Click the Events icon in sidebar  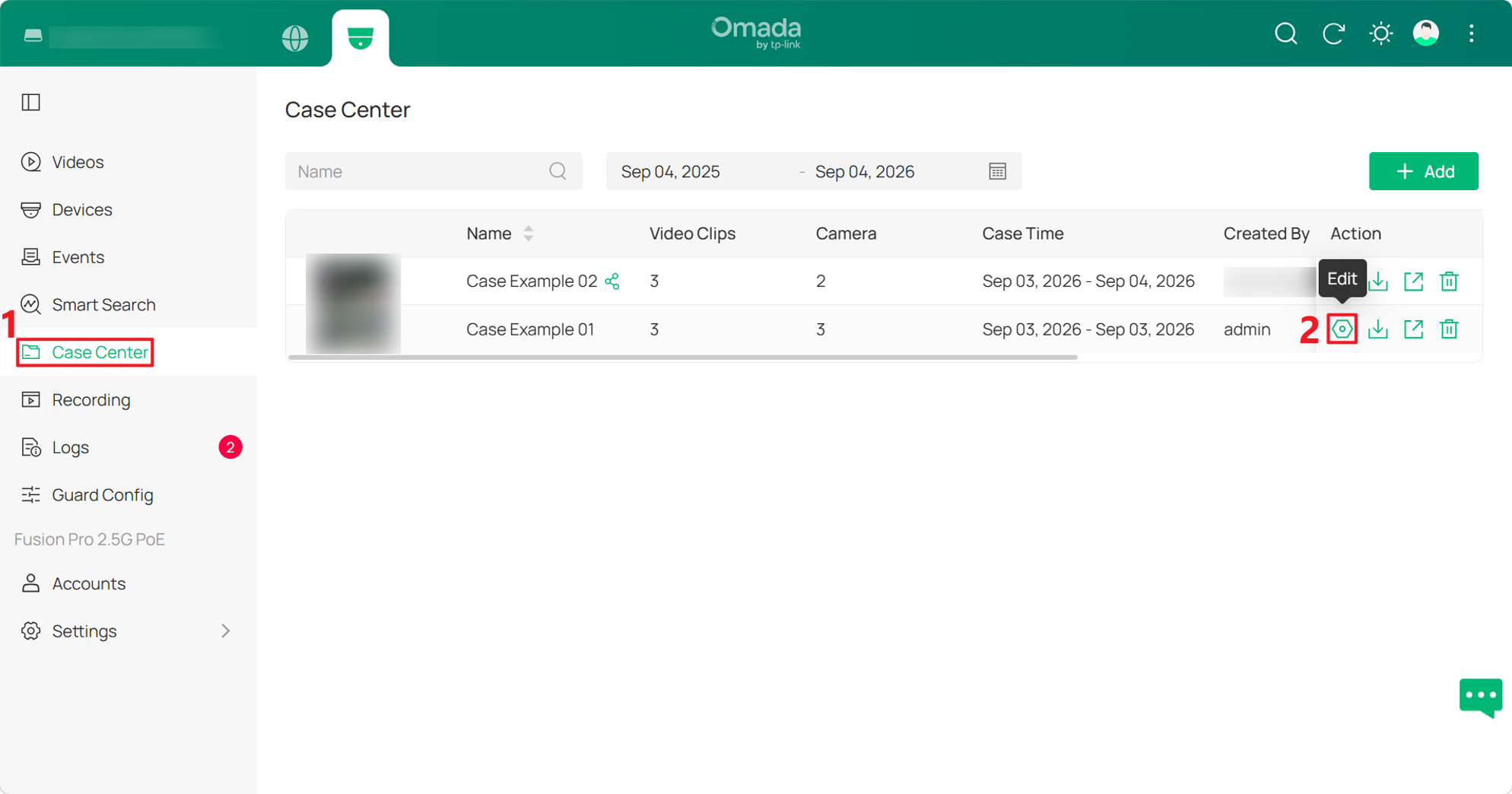point(30,257)
